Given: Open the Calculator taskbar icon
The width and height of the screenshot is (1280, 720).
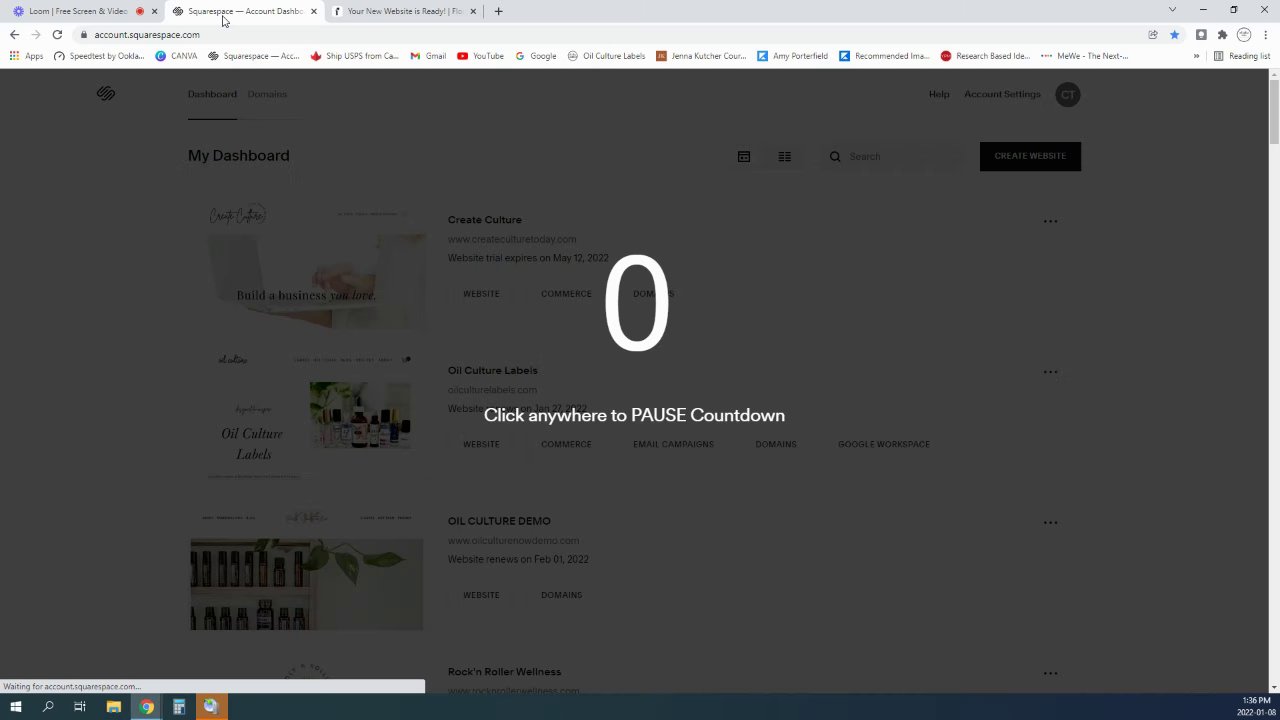Looking at the screenshot, I should point(179,707).
